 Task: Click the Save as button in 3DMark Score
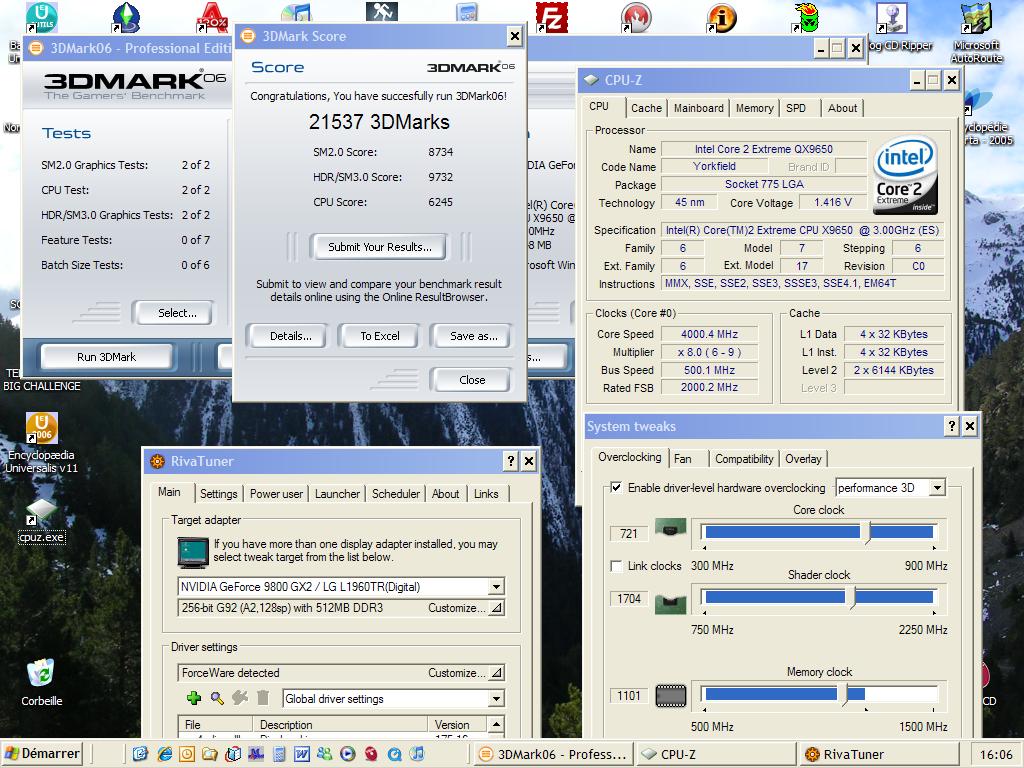[473, 336]
